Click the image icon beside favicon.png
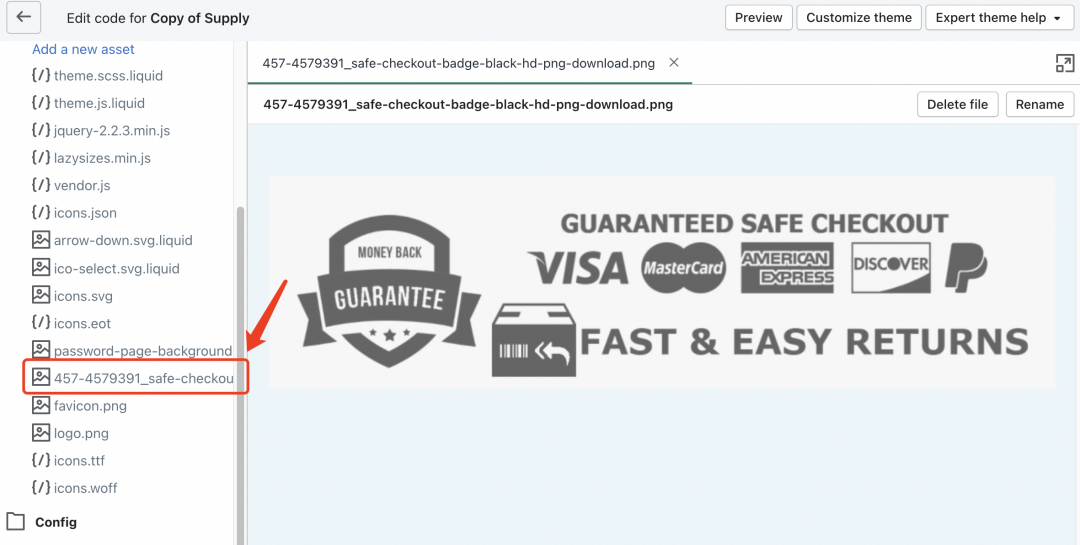 pos(41,405)
